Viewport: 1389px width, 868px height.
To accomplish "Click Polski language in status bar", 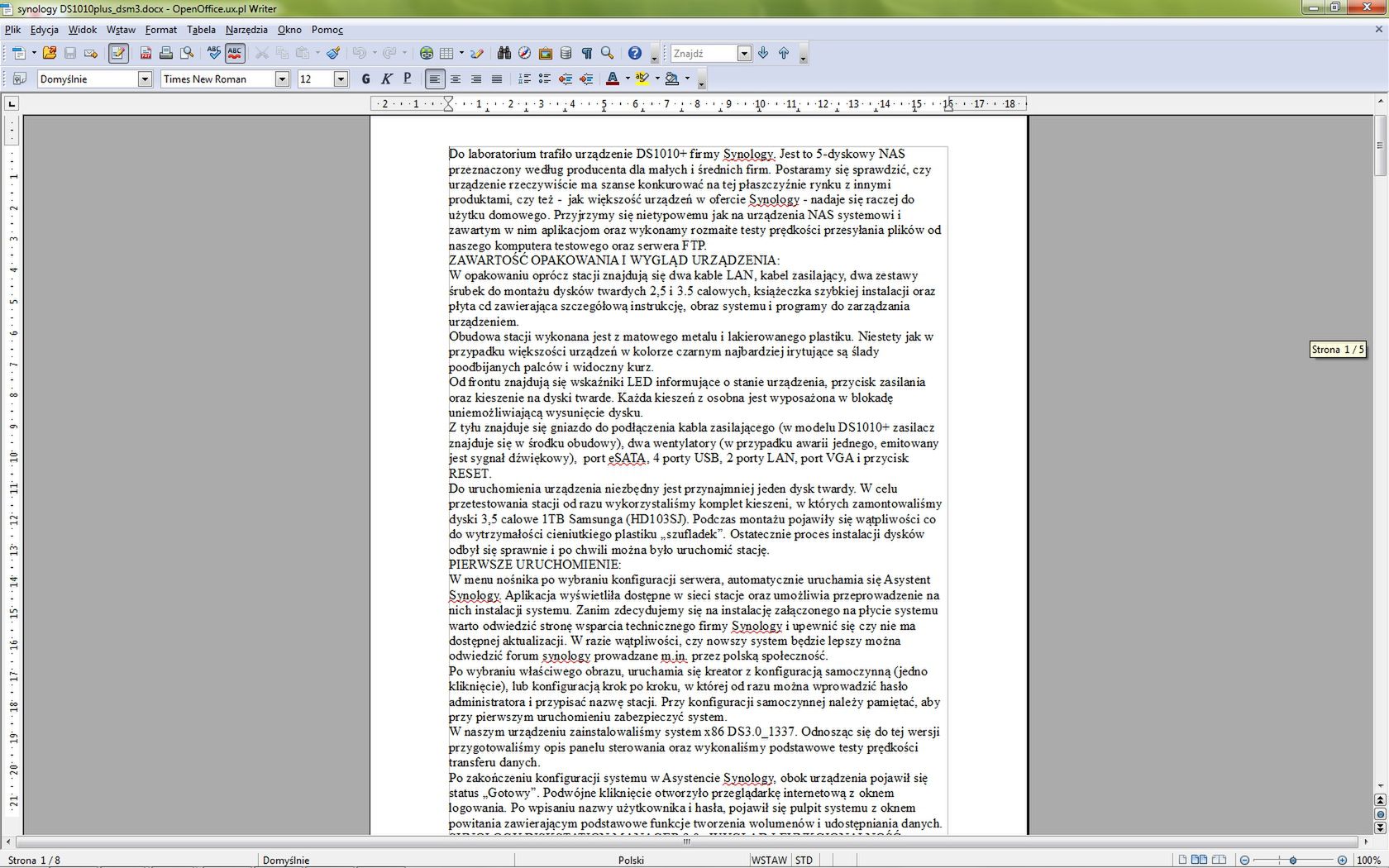I will pos(631,860).
